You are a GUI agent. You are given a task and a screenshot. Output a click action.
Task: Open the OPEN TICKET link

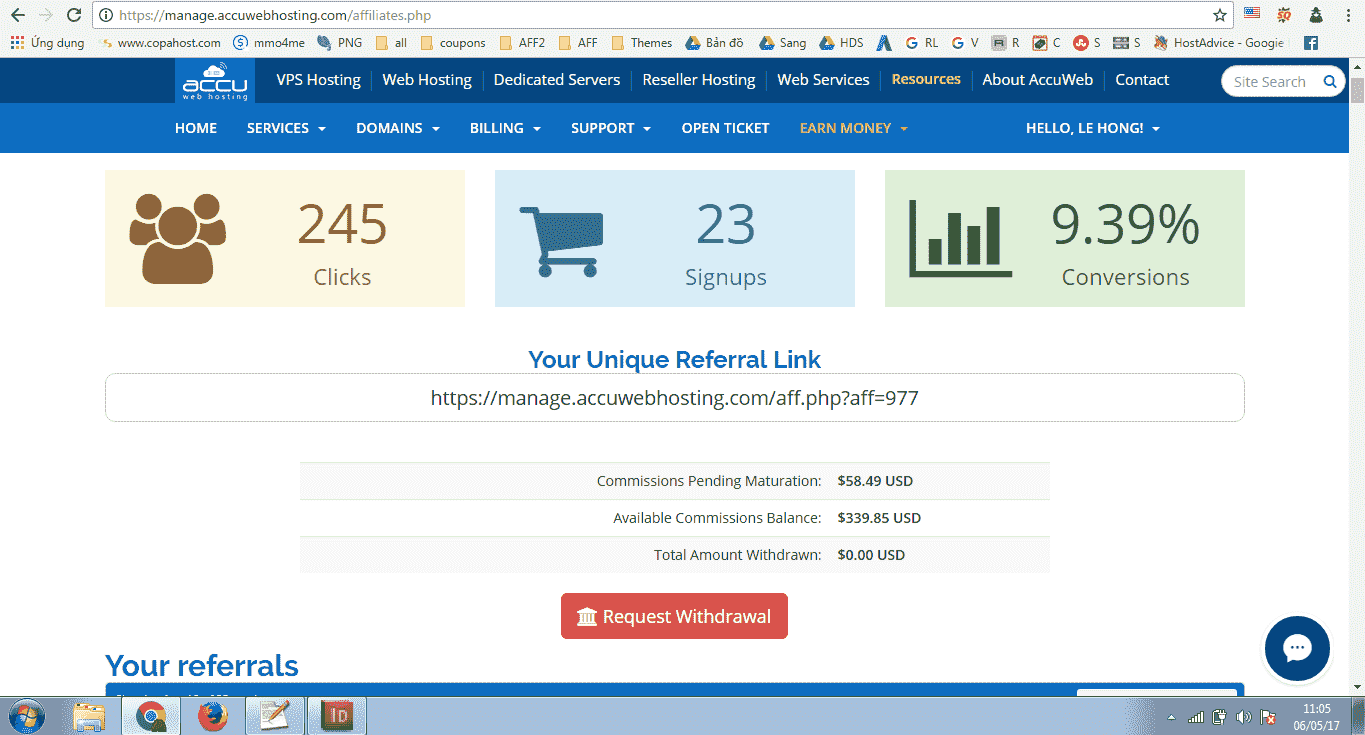pos(725,128)
